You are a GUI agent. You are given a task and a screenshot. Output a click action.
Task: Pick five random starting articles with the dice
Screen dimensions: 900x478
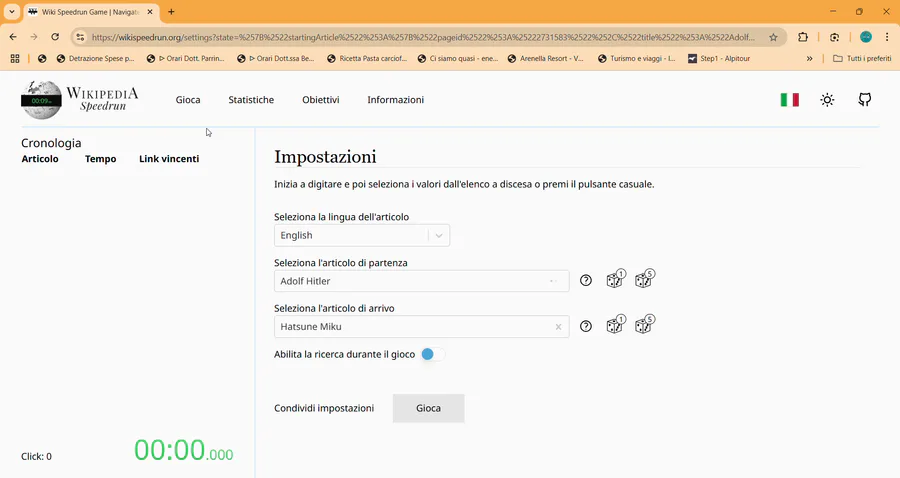[x=644, y=279]
